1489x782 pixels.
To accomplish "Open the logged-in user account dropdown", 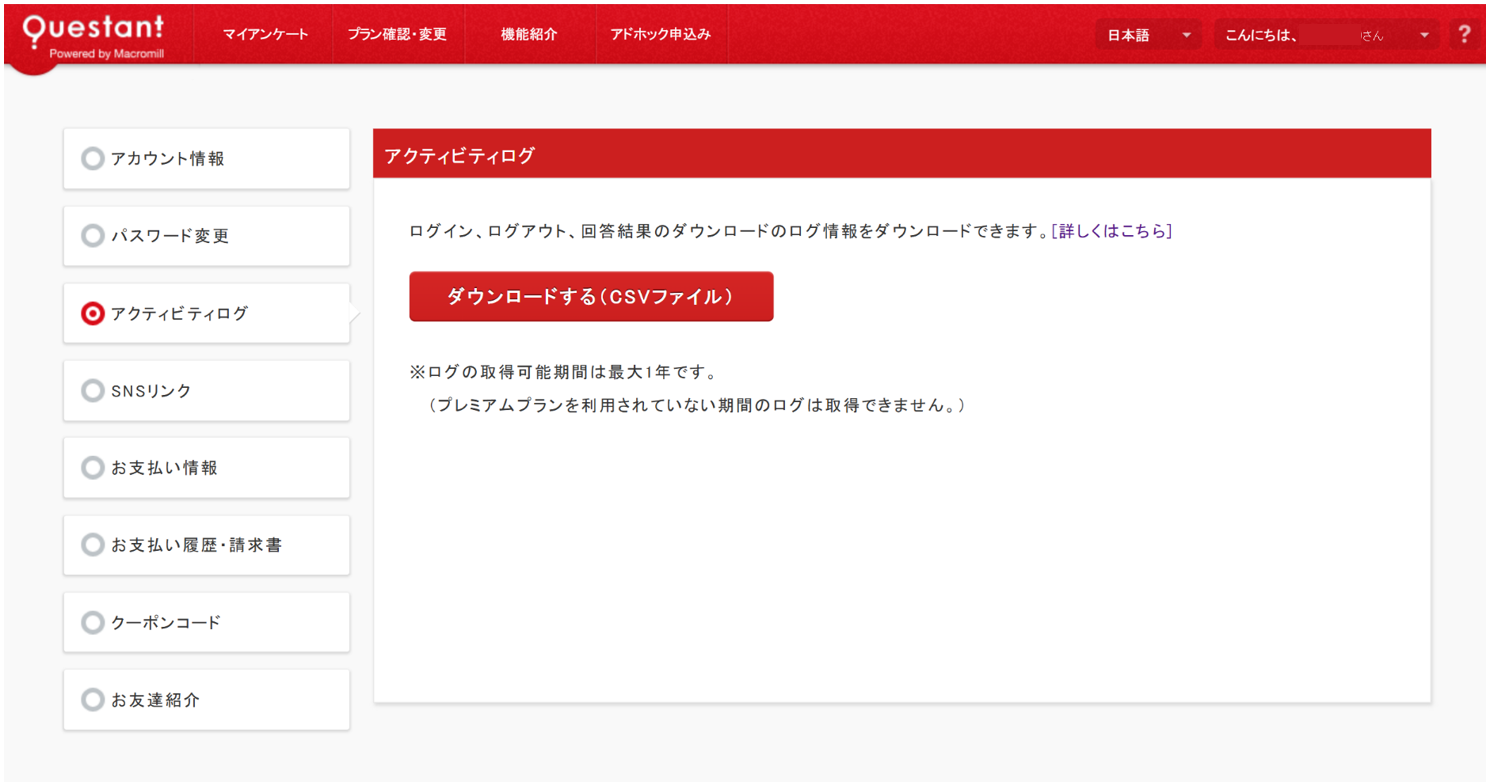I will [x=1325, y=34].
